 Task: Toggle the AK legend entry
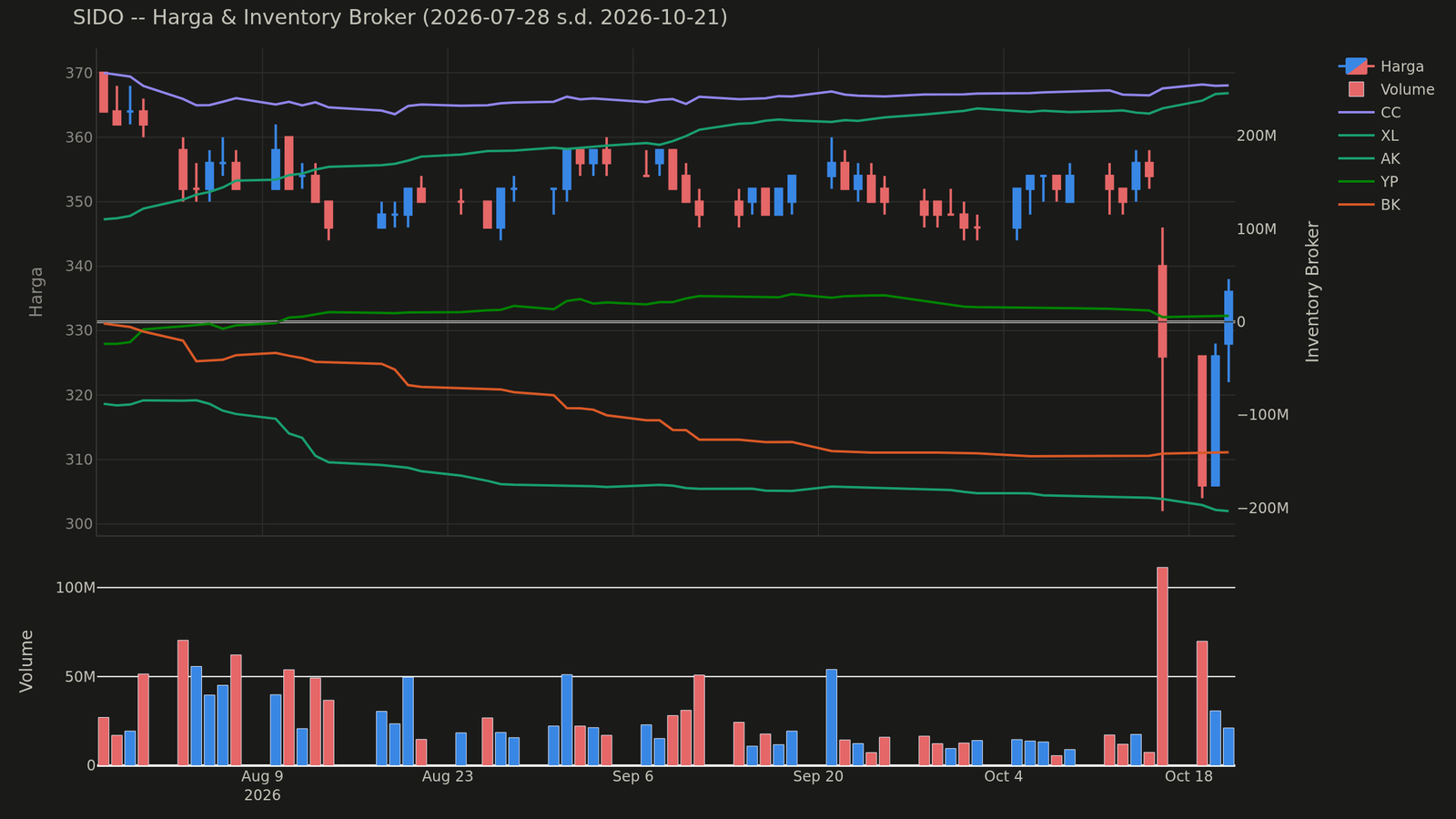coord(1370,158)
